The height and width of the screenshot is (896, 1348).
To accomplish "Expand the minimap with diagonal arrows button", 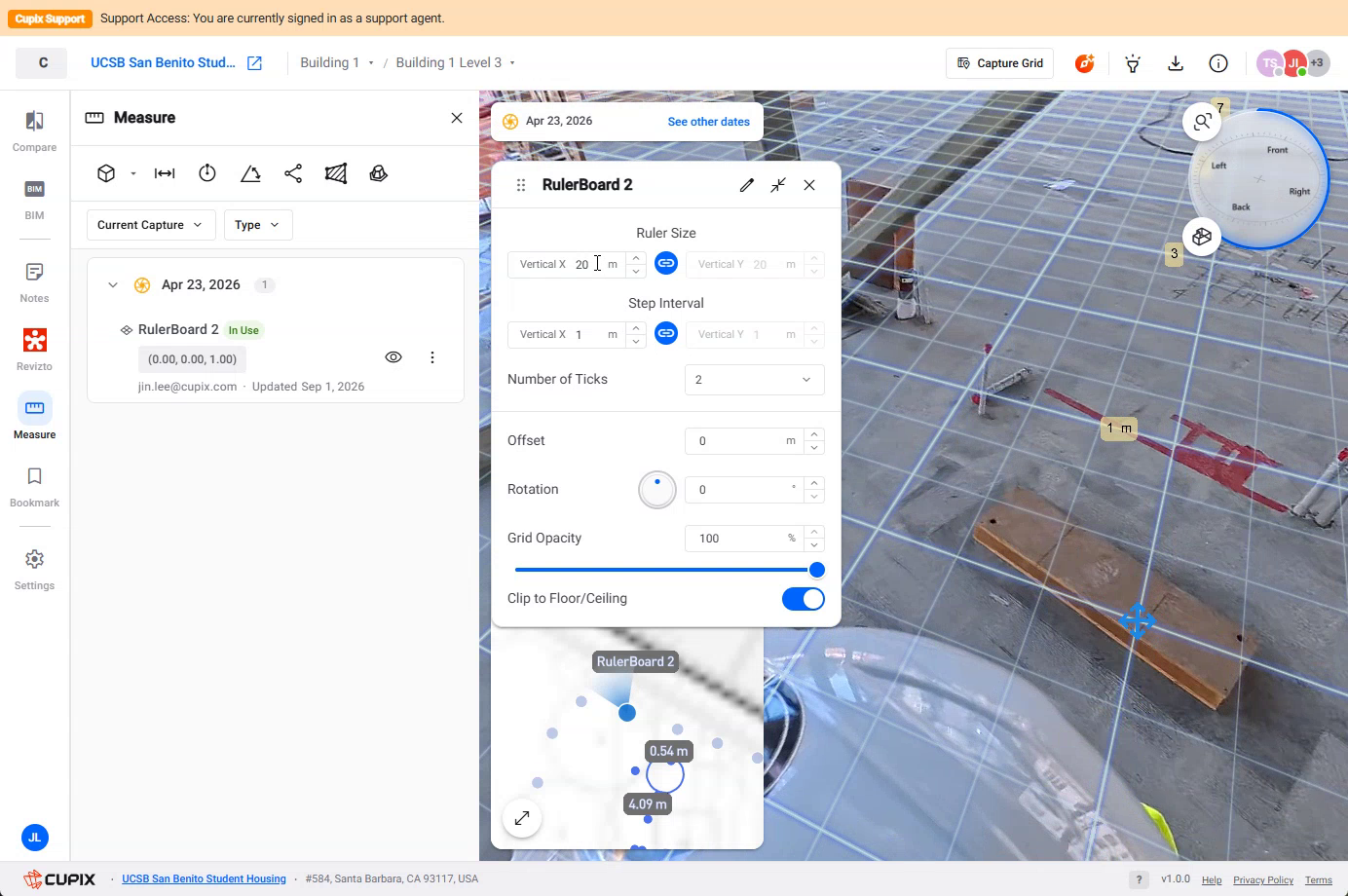I will tap(522, 818).
